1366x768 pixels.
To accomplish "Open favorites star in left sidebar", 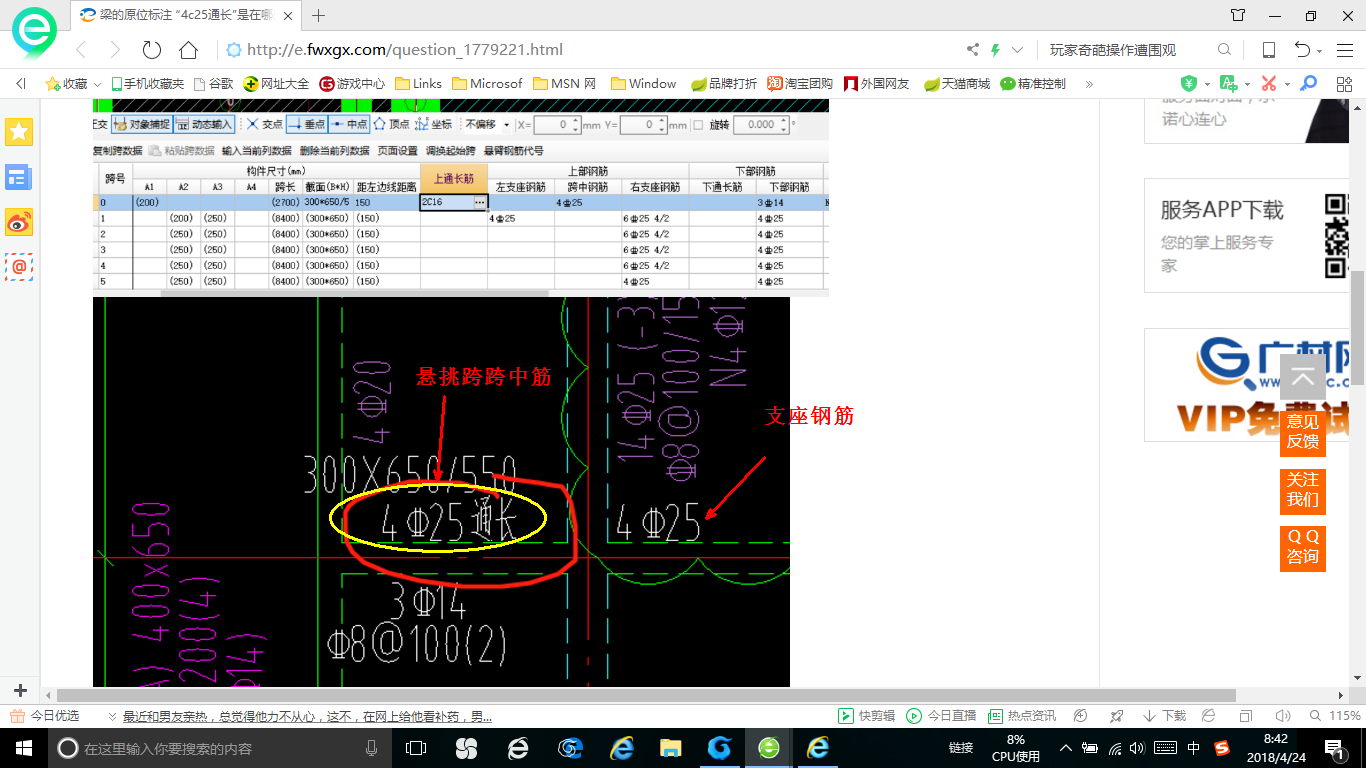I will (x=19, y=131).
